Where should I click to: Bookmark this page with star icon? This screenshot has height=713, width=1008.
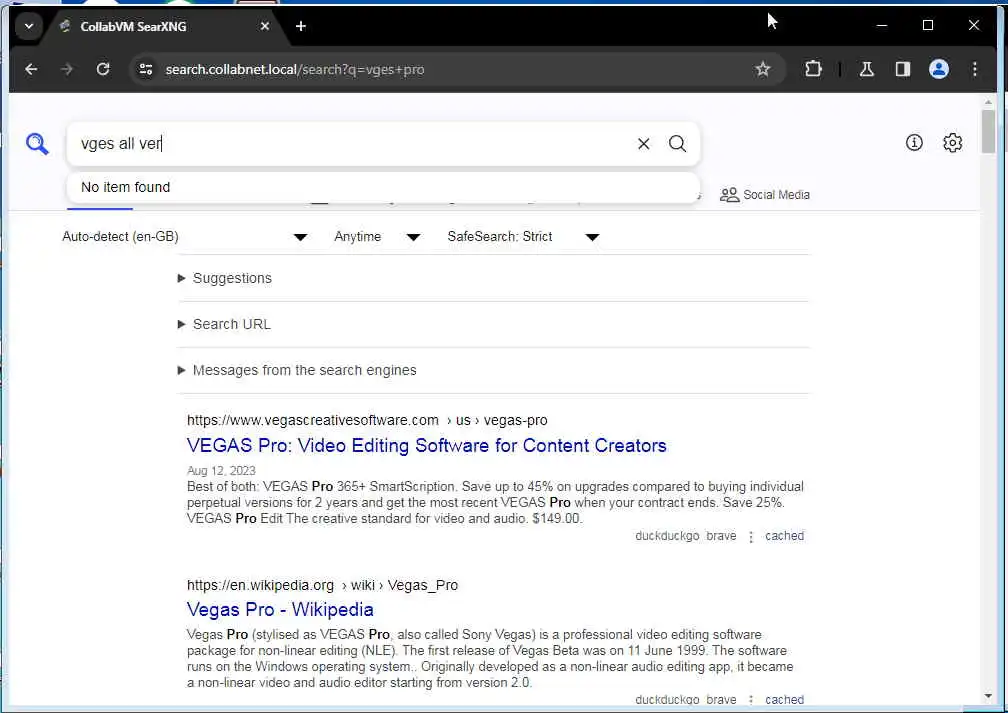coord(762,69)
